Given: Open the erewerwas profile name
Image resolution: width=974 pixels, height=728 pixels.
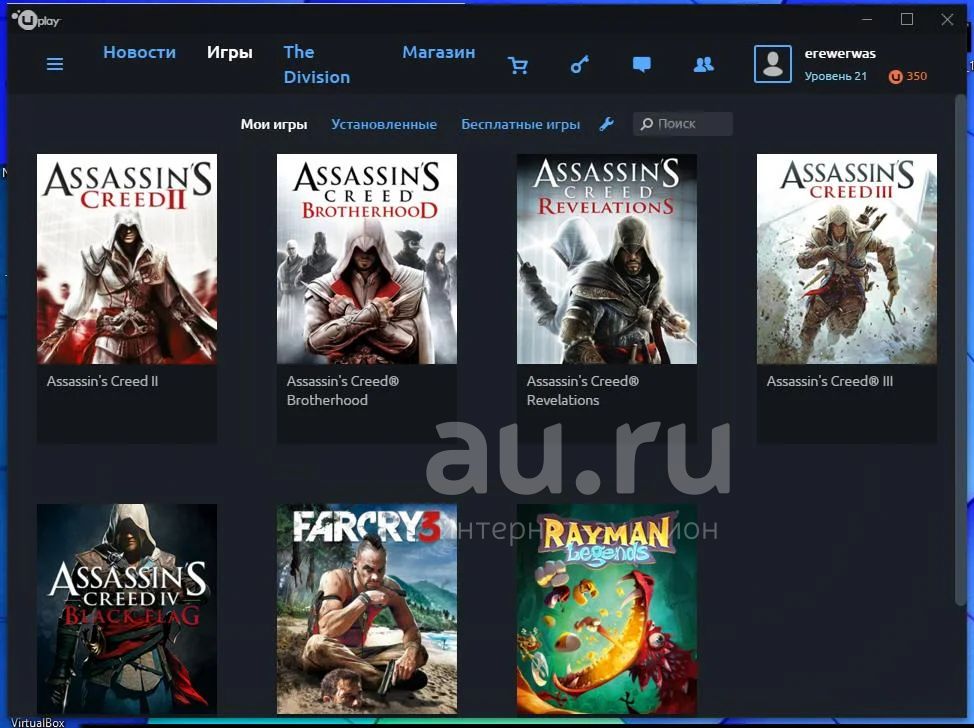Looking at the screenshot, I should pos(840,53).
